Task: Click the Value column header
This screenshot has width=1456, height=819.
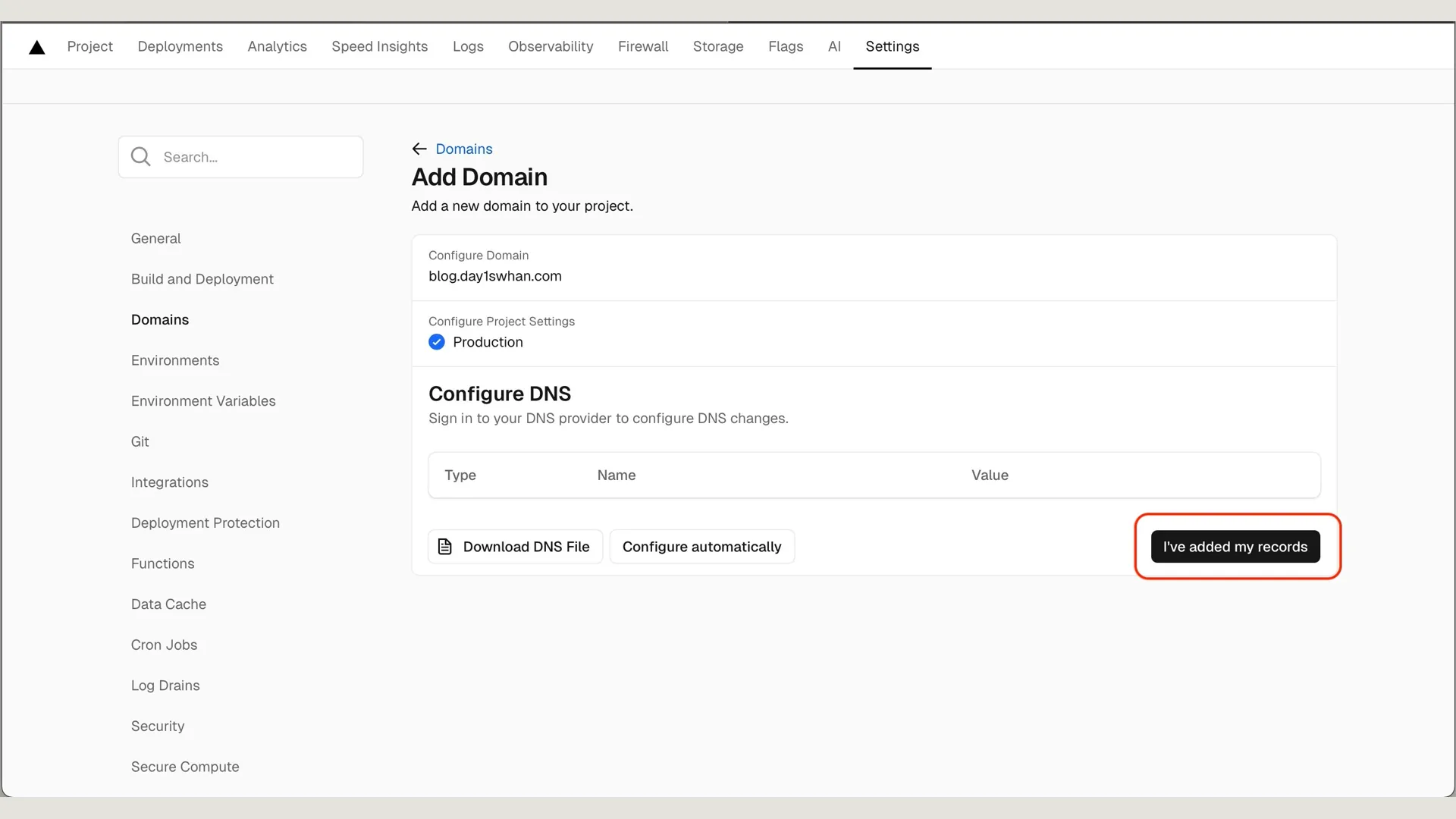Action: [x=990, y=475]
